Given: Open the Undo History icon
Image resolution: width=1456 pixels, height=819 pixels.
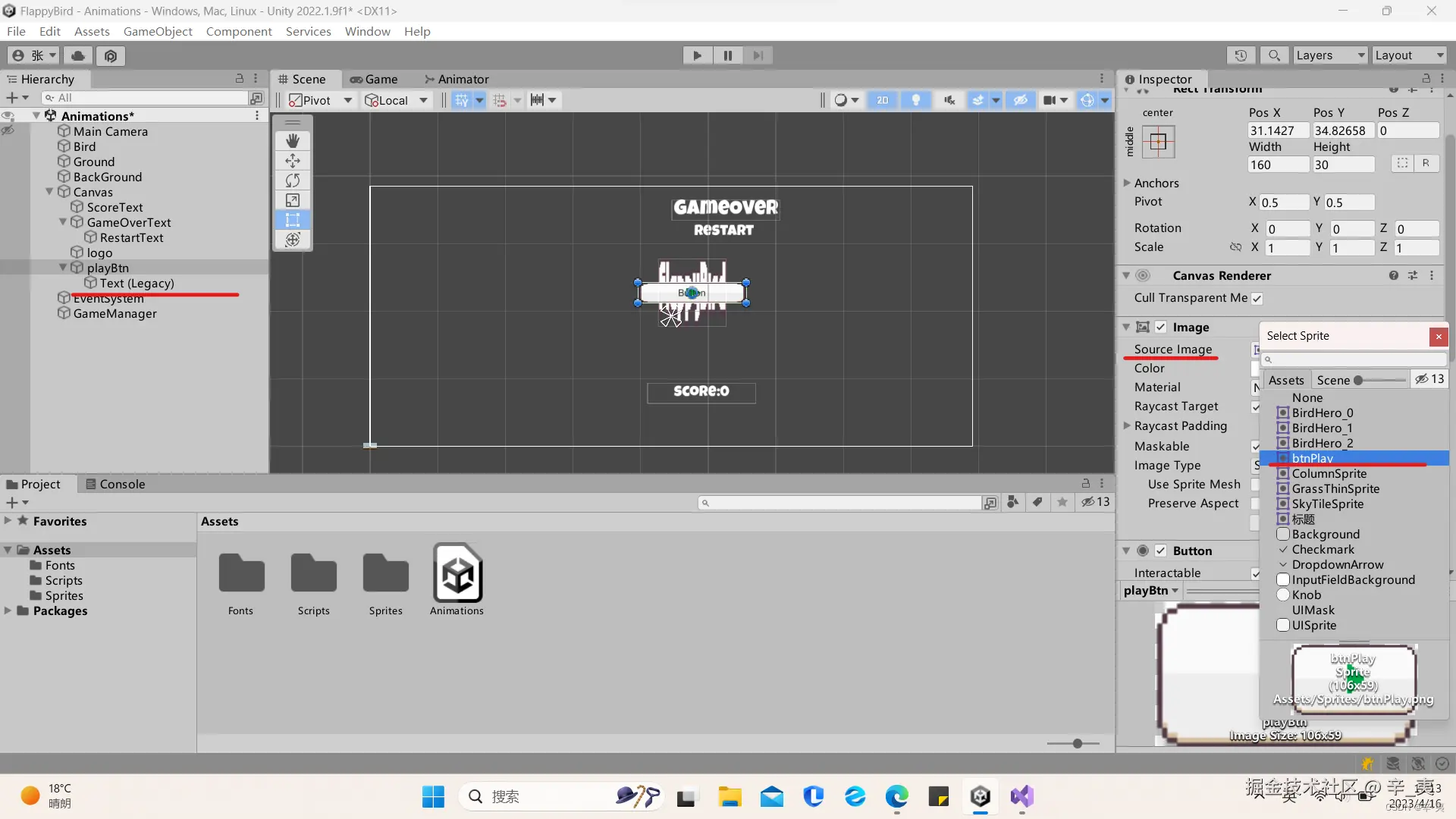Looking at the screenshot, I should [x=1241, y=55].
